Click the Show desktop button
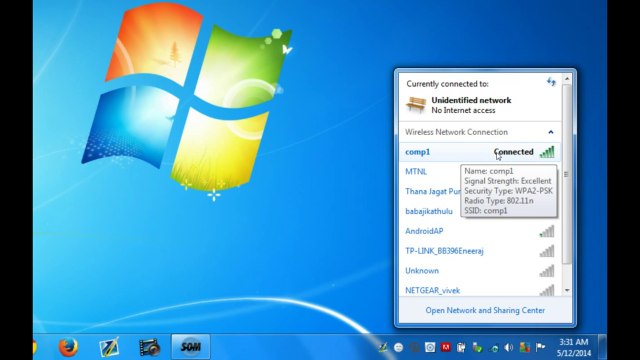This screenshot has height=360, width=640. click(x=602, y=347)
